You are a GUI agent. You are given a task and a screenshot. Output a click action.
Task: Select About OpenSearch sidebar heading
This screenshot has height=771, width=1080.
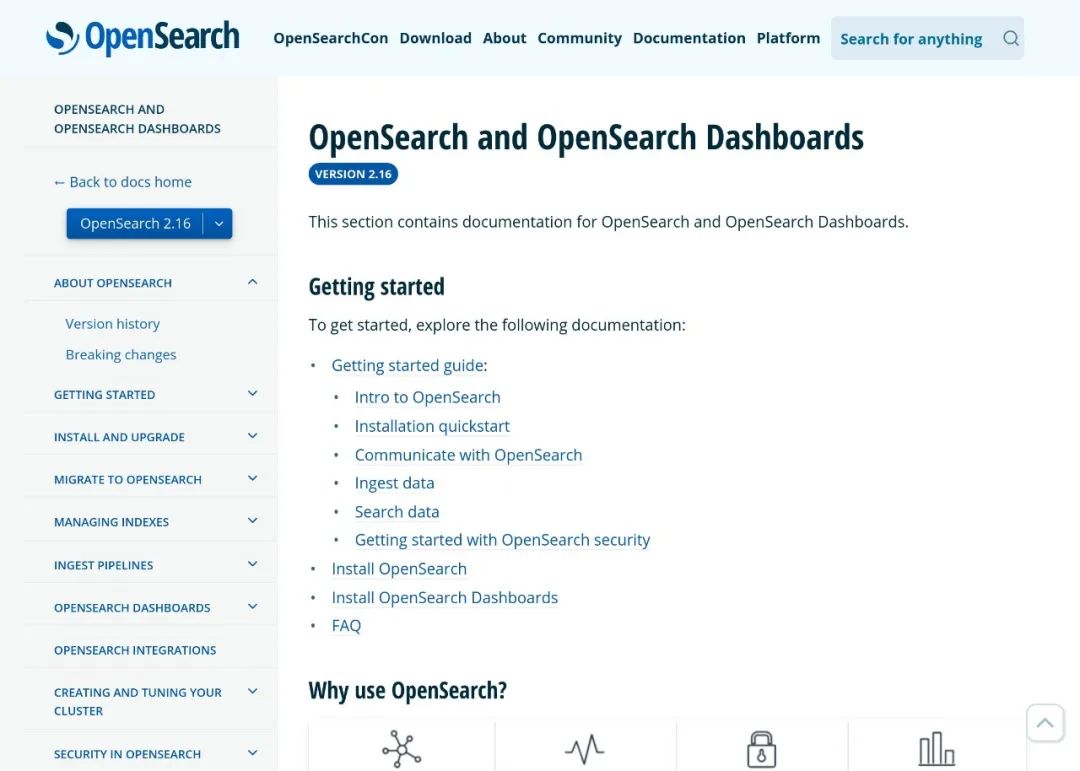click(113, 283)
